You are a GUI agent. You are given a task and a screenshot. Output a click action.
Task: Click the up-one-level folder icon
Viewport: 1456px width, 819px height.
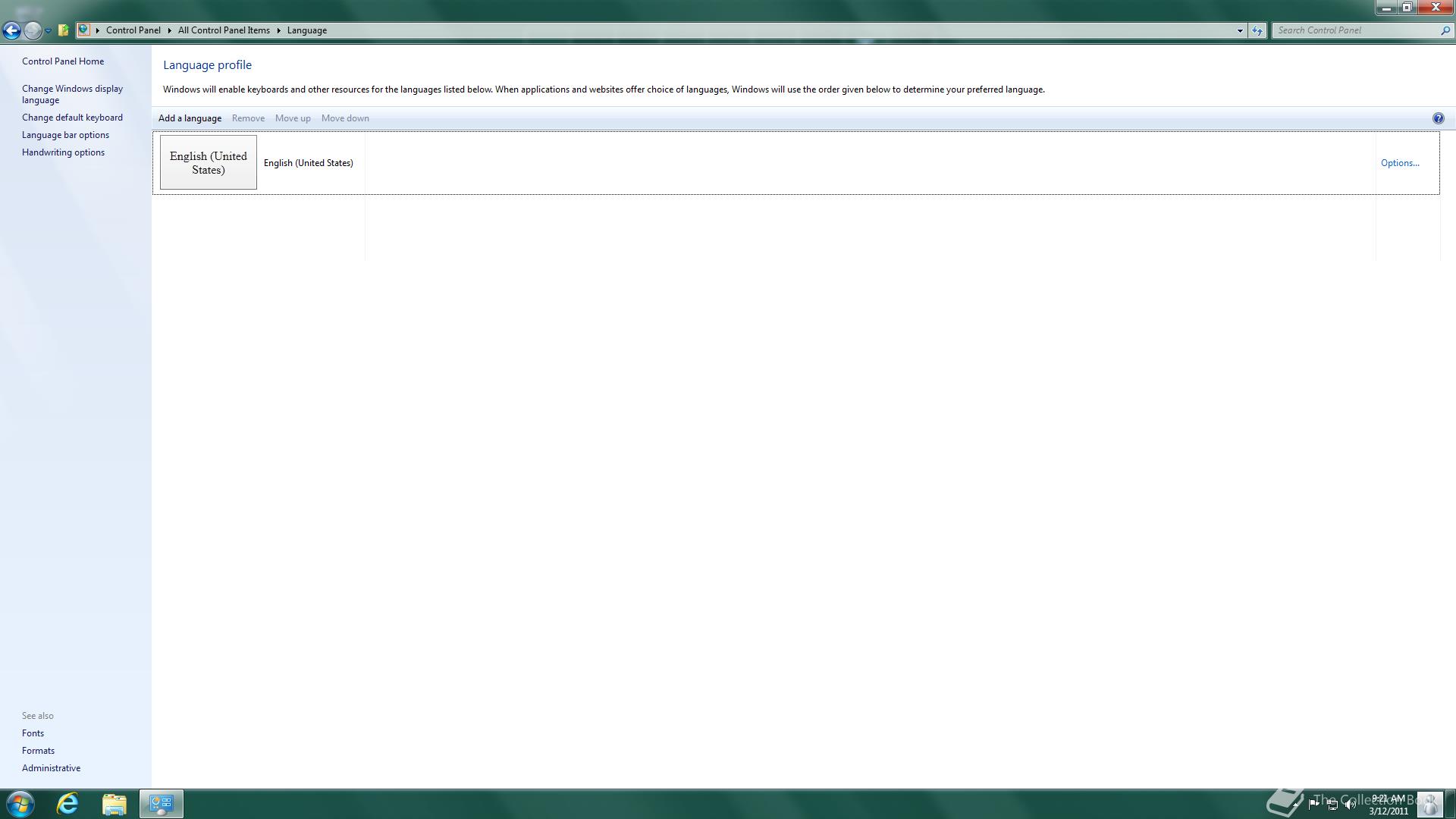click(62, 30)
